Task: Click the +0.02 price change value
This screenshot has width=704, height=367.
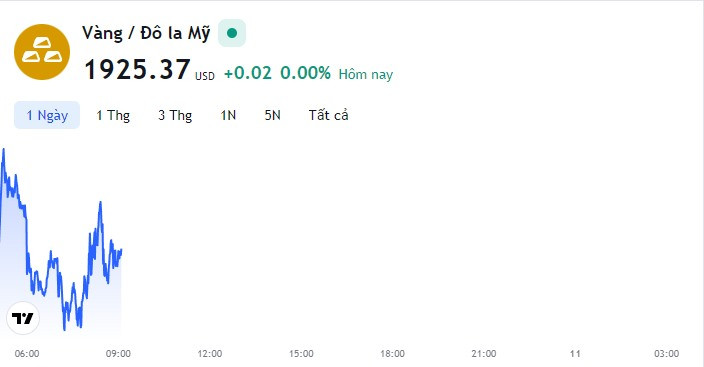Action: tap(247, 73)
